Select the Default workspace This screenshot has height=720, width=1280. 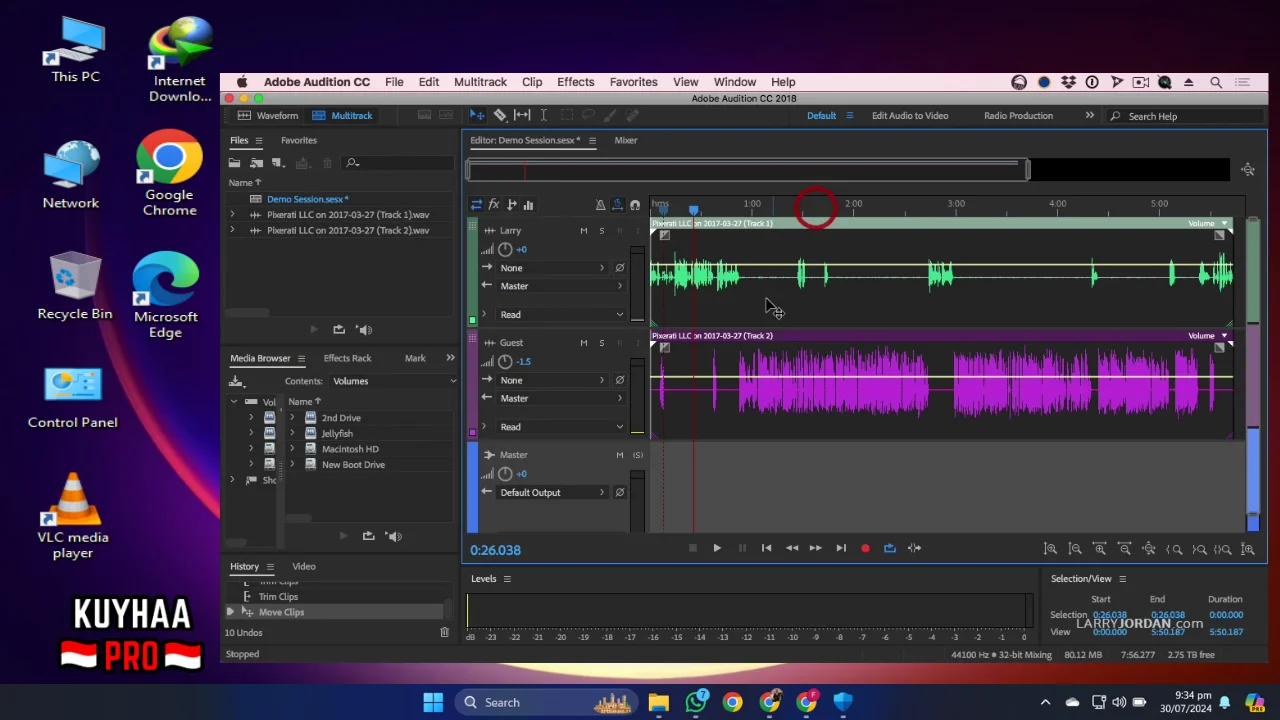(x=821, y=116)
